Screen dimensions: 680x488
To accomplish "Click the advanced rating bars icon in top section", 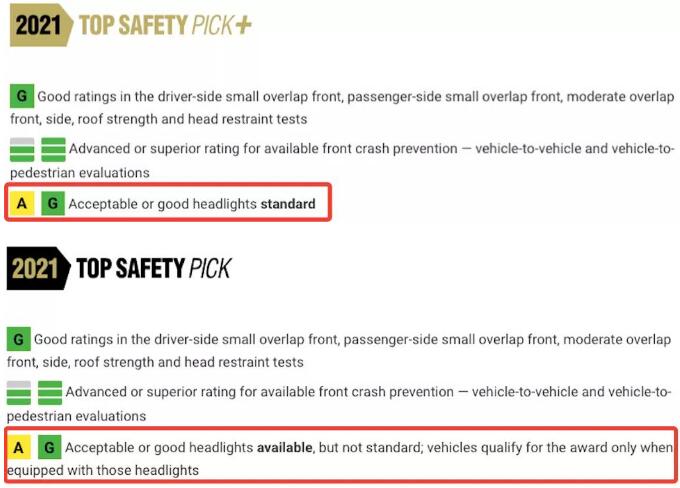I will 22,149.
